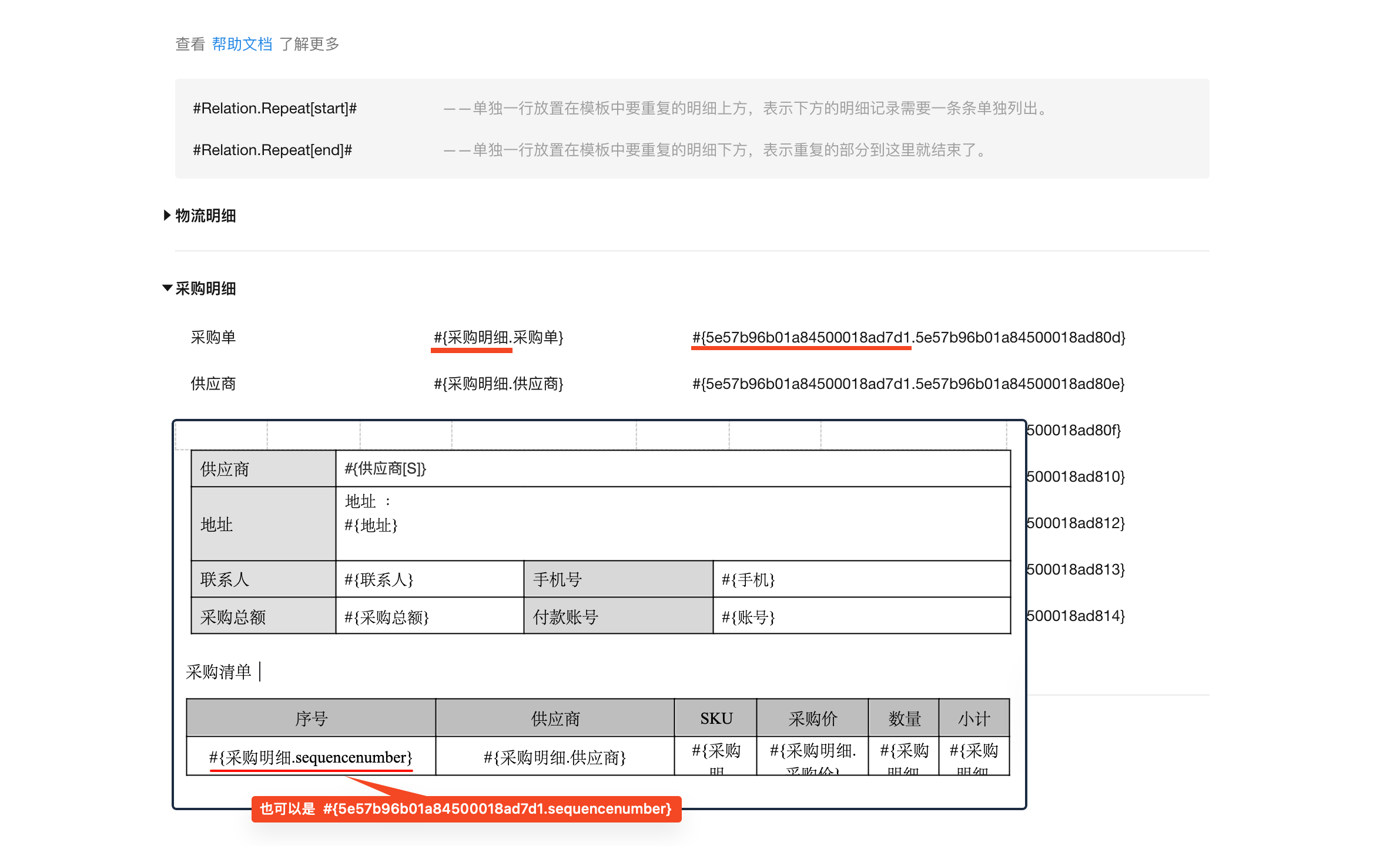Image resolution: width=1400 pixels, height=846 pixels.
Task: Click the SKU column header
Action: [716, 719]
